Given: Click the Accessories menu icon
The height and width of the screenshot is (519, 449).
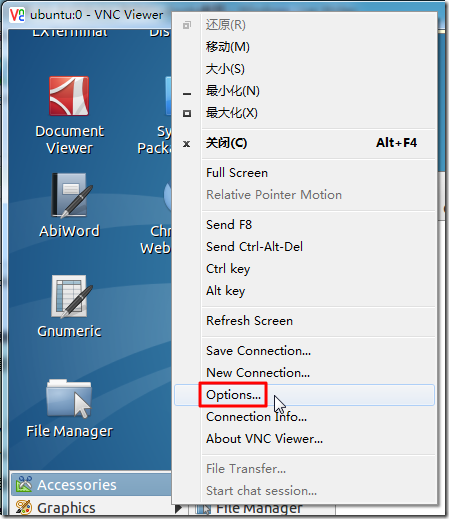Looking at the screenshot, I should click(23, 484).
